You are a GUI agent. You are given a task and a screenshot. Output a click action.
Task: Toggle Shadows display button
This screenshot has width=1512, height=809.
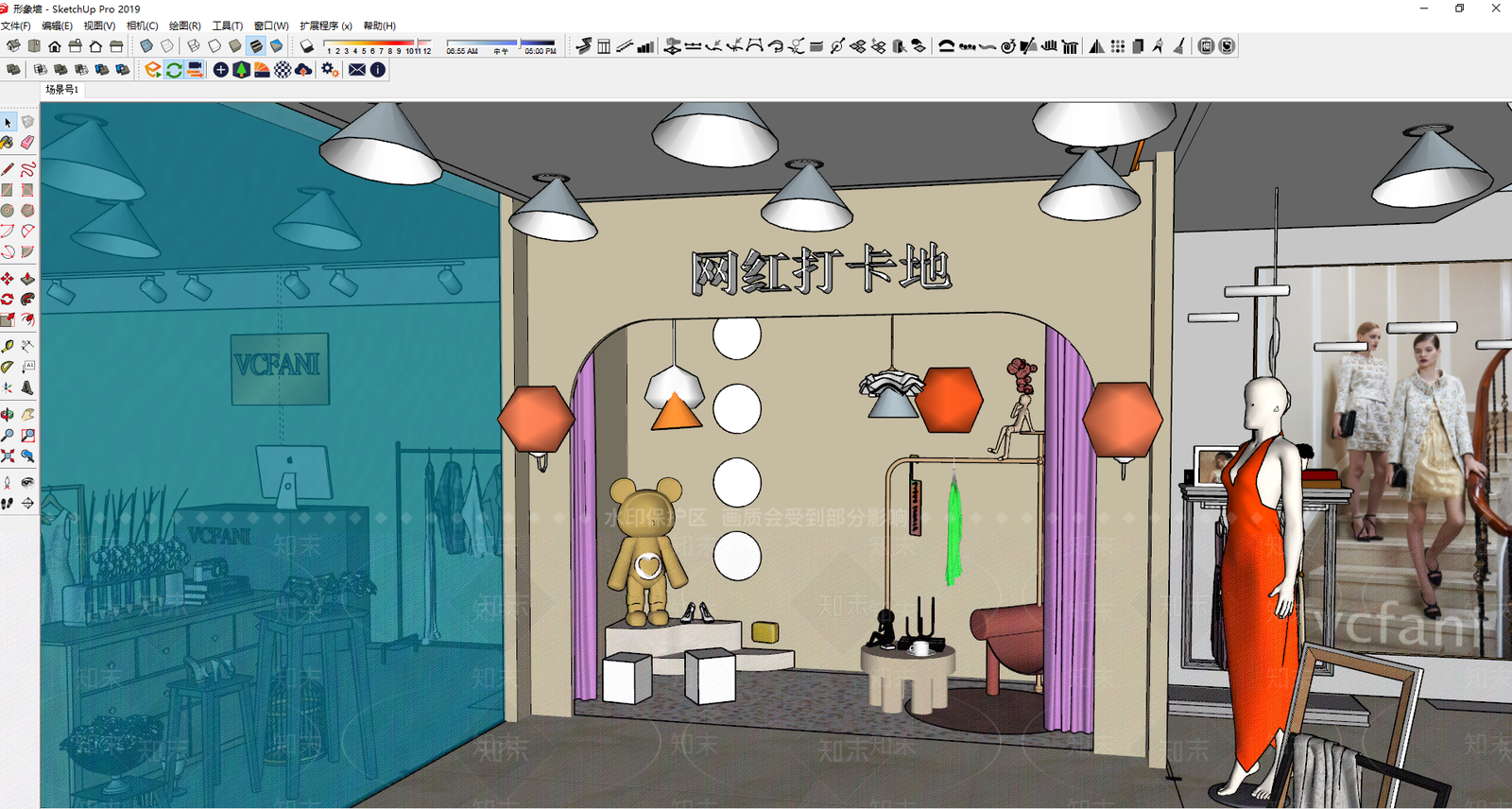tap(307, 45)
